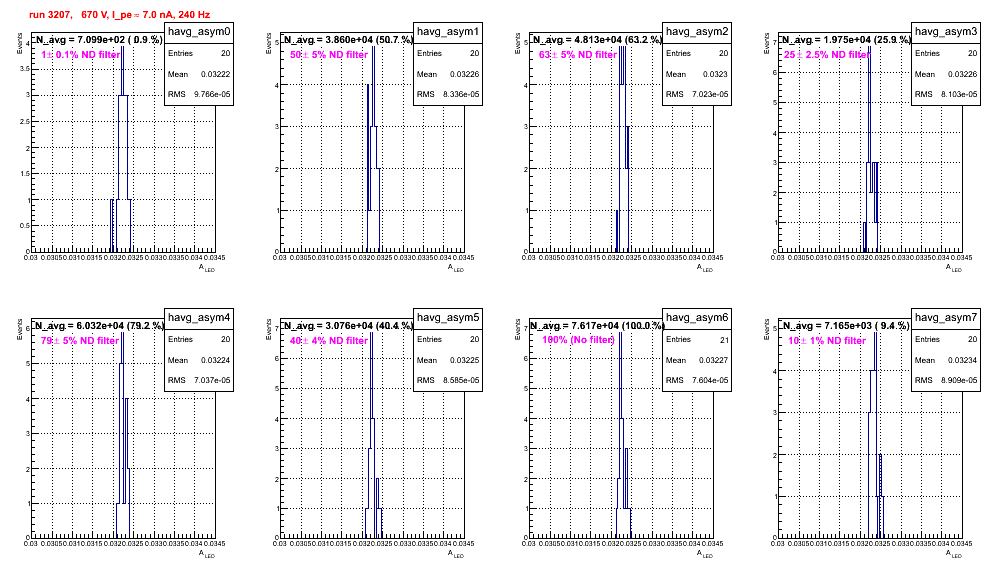This screenshot has width=996, height=572.
Task: Click N_avg = 3.860e+04 title text
Action: tap(348, 39)
